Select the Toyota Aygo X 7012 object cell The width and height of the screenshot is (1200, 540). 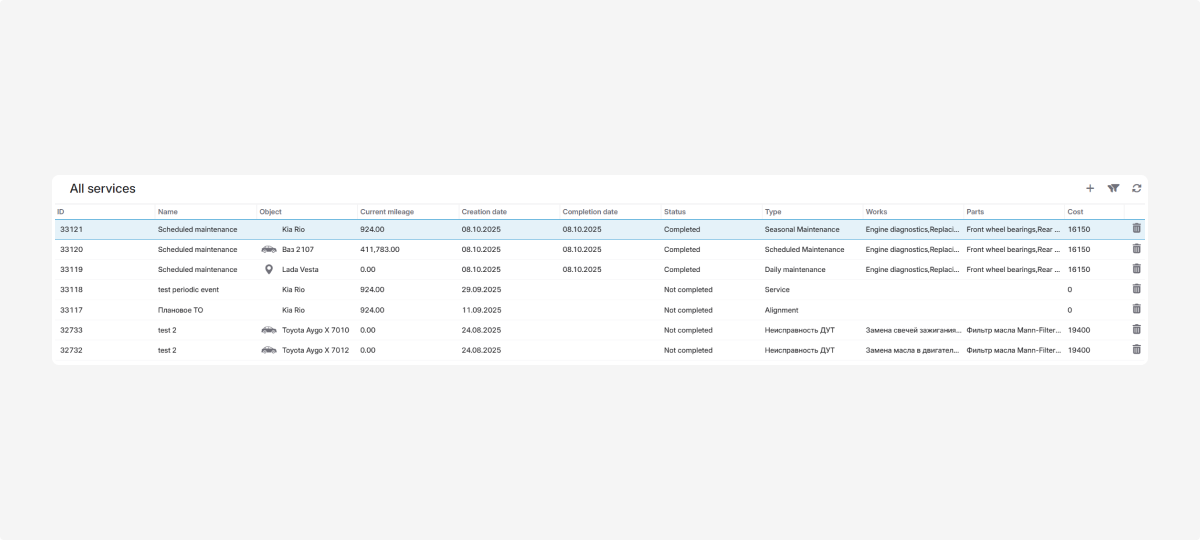[315, 350]
